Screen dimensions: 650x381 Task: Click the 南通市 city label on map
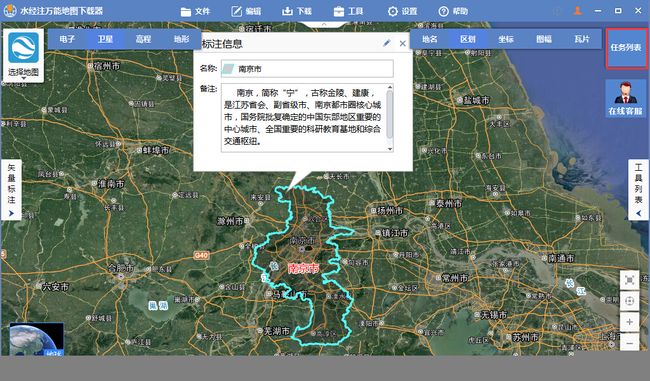(x=561, y=258)
